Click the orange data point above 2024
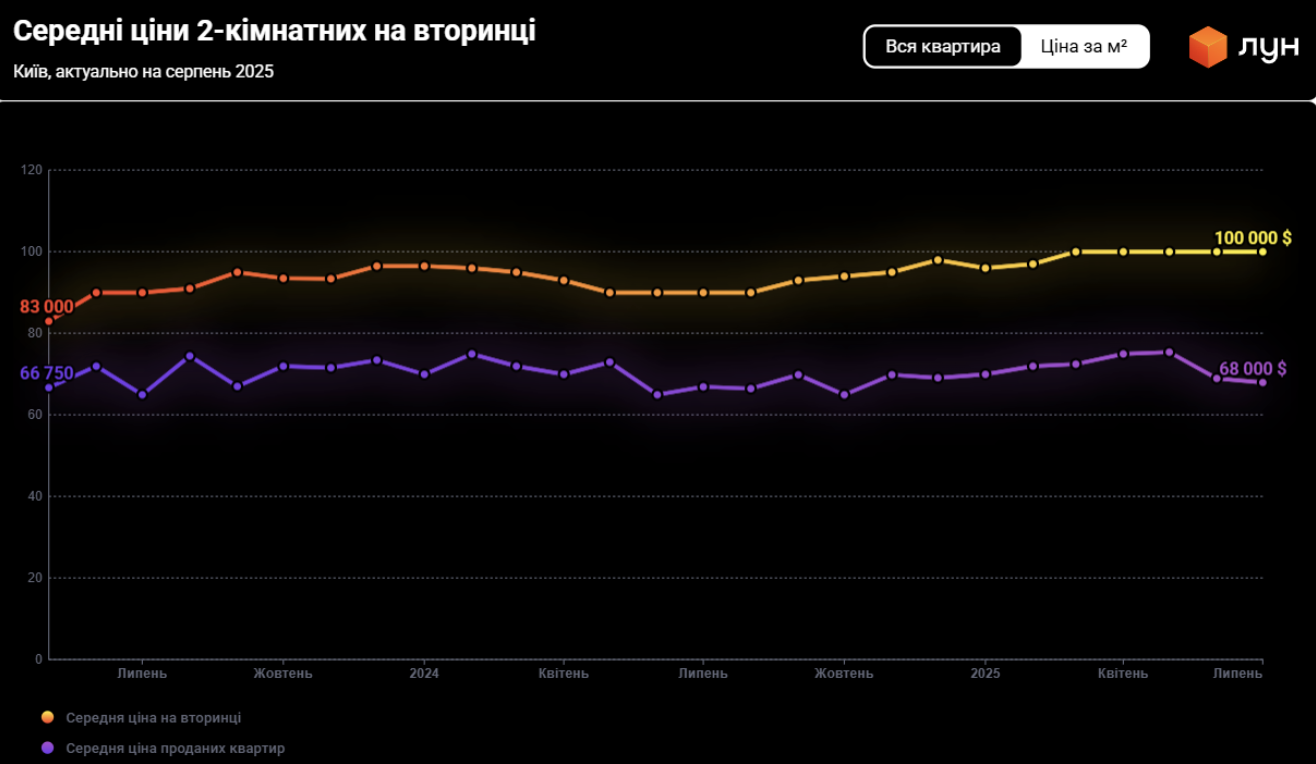Image resolution: width=1316 pixels, height=764 pixels. pos(424,266)
